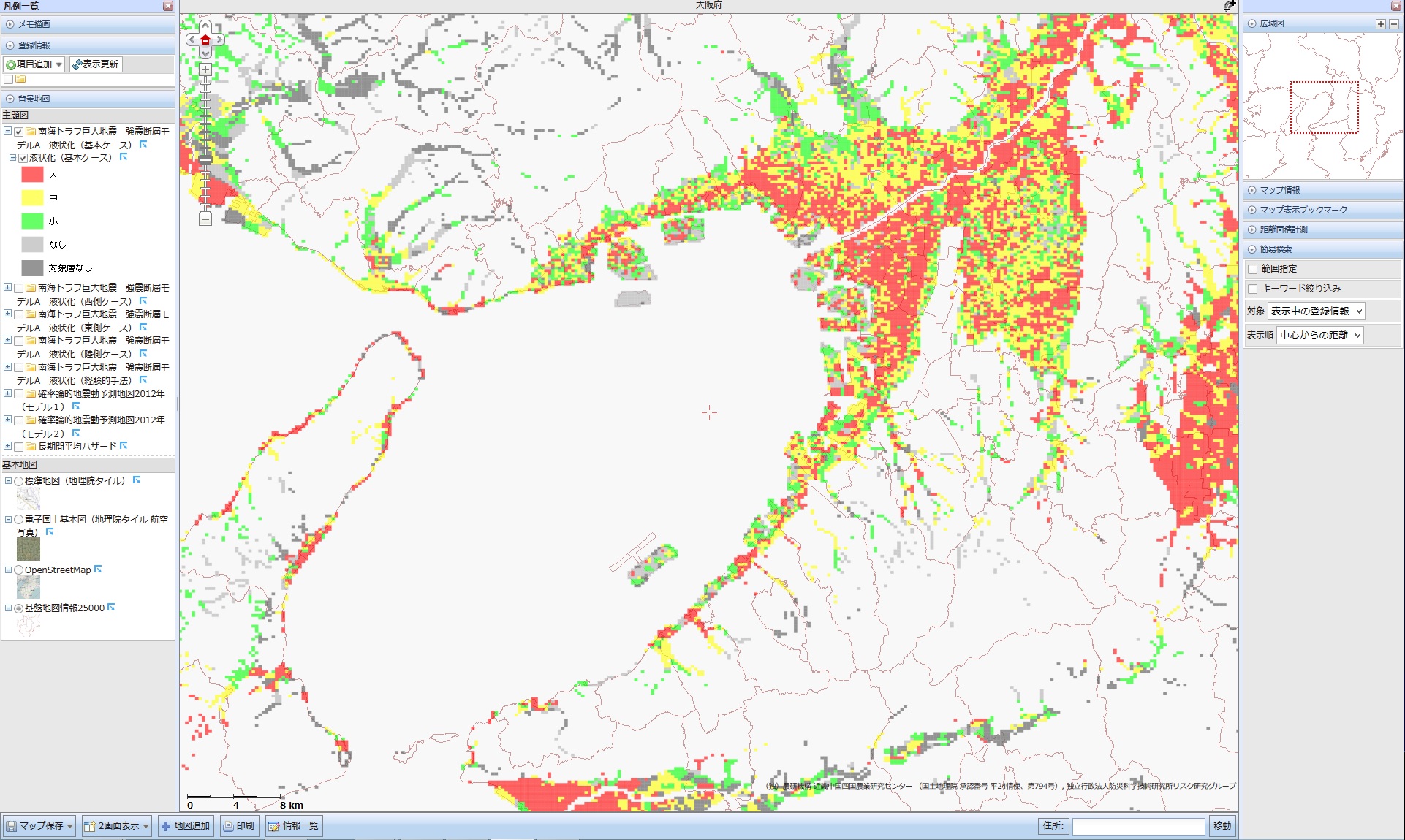Enable the 範囲指定 checkbox
Viewport: 1405px width, 840px height.
click(x=1253, y=269)
